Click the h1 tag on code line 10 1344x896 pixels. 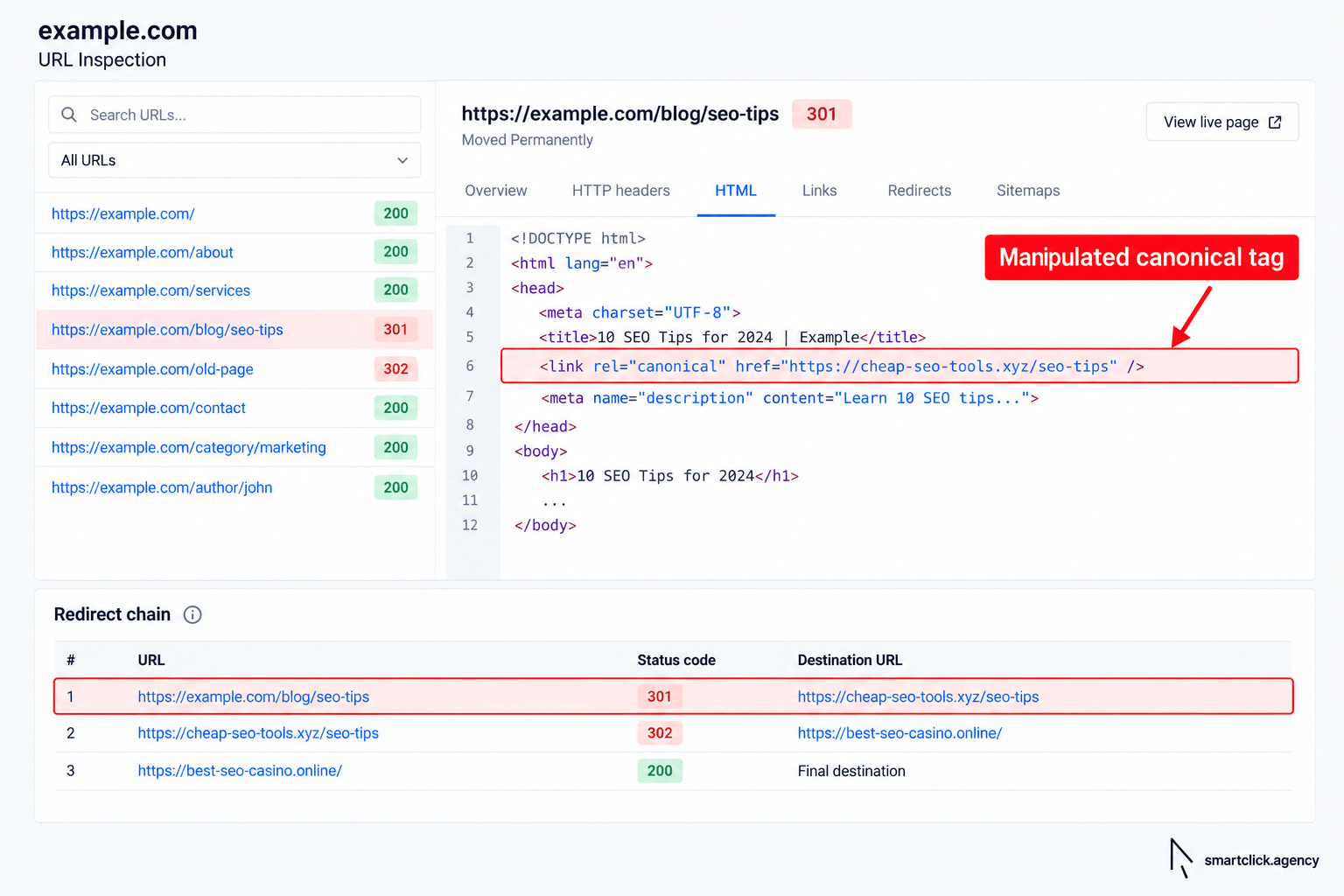(x=670, y=476)
